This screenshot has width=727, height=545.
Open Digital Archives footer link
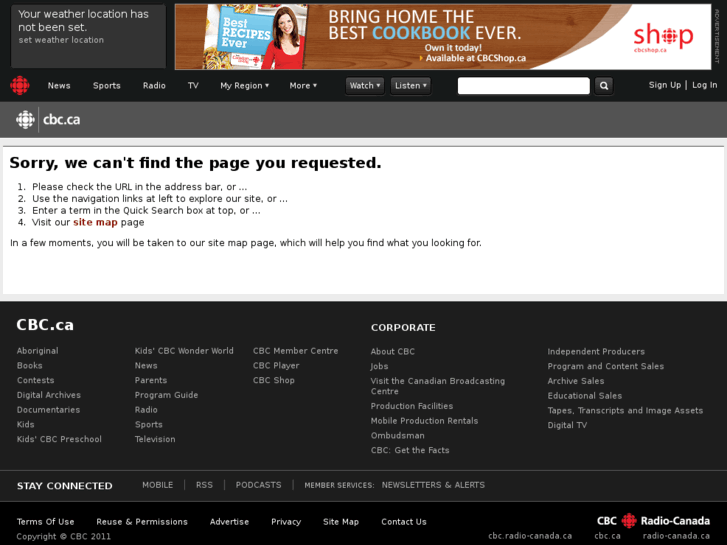click(x=49, y=395)
